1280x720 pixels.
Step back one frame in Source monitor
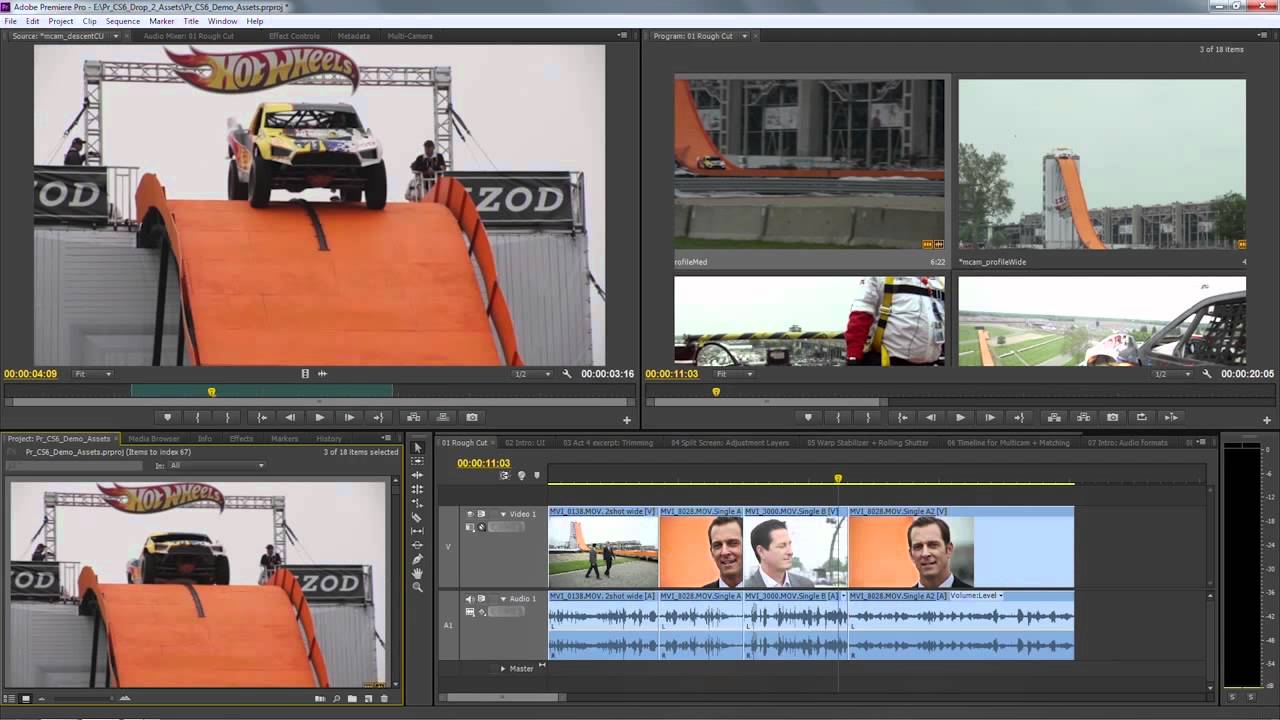pyautogui.click(x=290, y=417)
